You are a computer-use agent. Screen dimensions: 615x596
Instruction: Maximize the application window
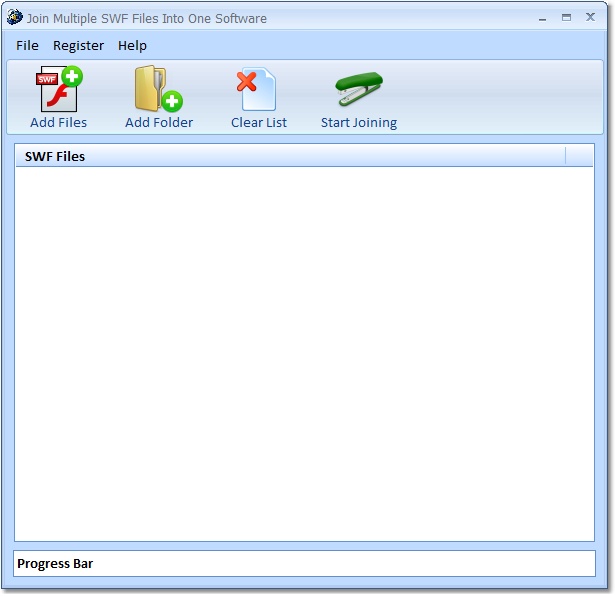point(566,17)
